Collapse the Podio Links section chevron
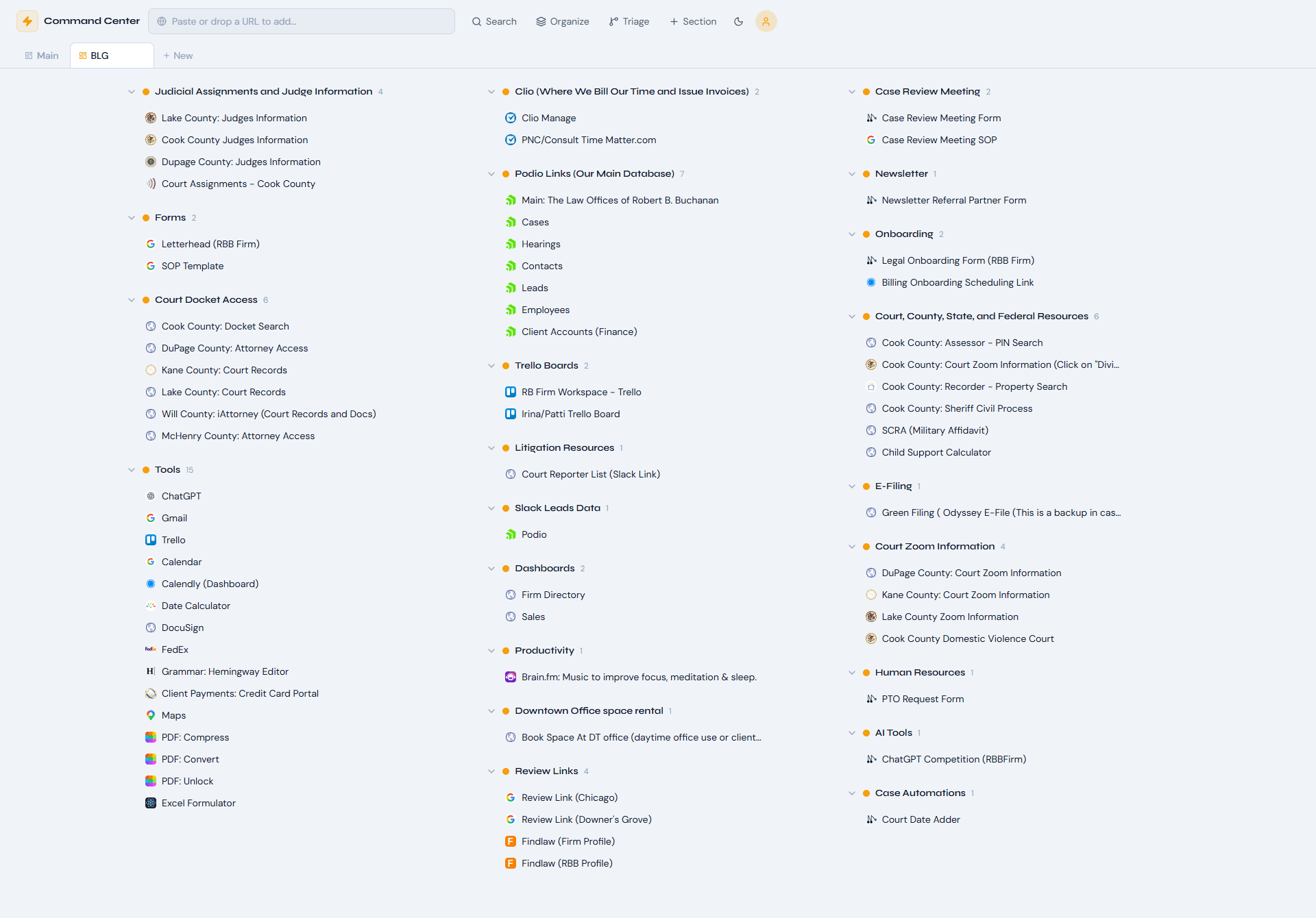This screenshot has width=1316, height=918. pyautogui.click(x=491, y=173)
